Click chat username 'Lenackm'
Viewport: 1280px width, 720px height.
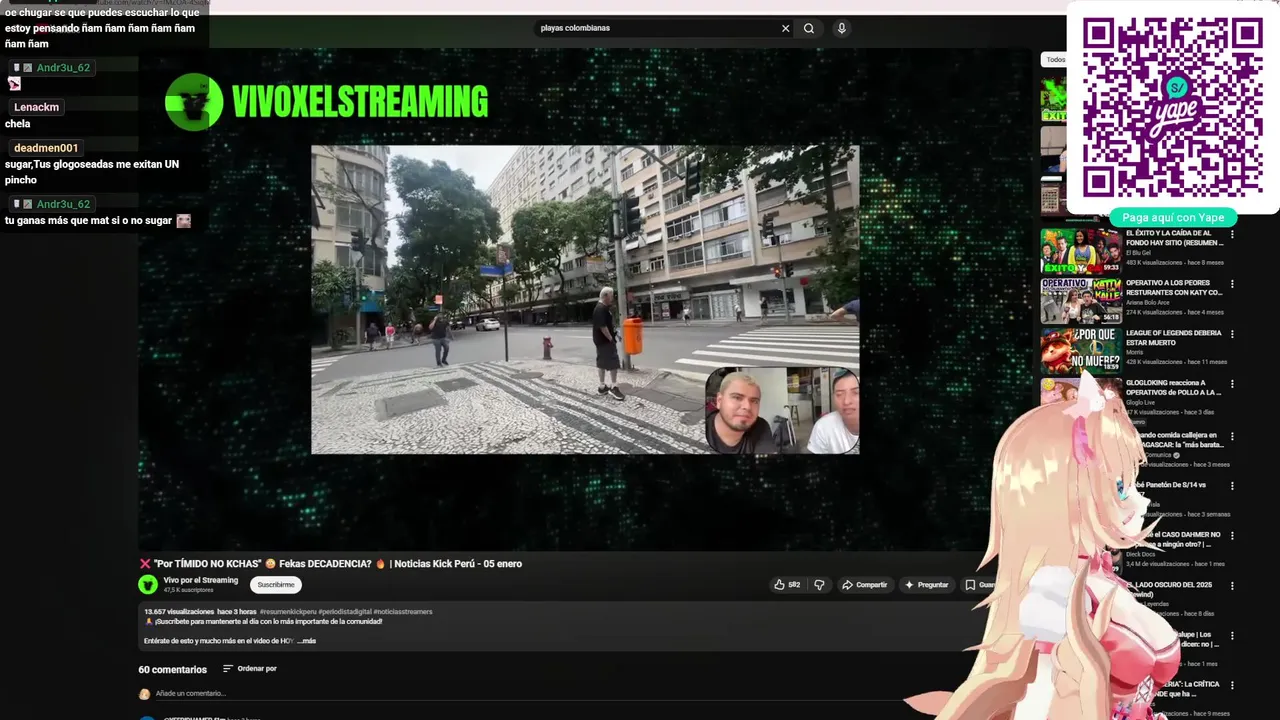click(37, 107)
